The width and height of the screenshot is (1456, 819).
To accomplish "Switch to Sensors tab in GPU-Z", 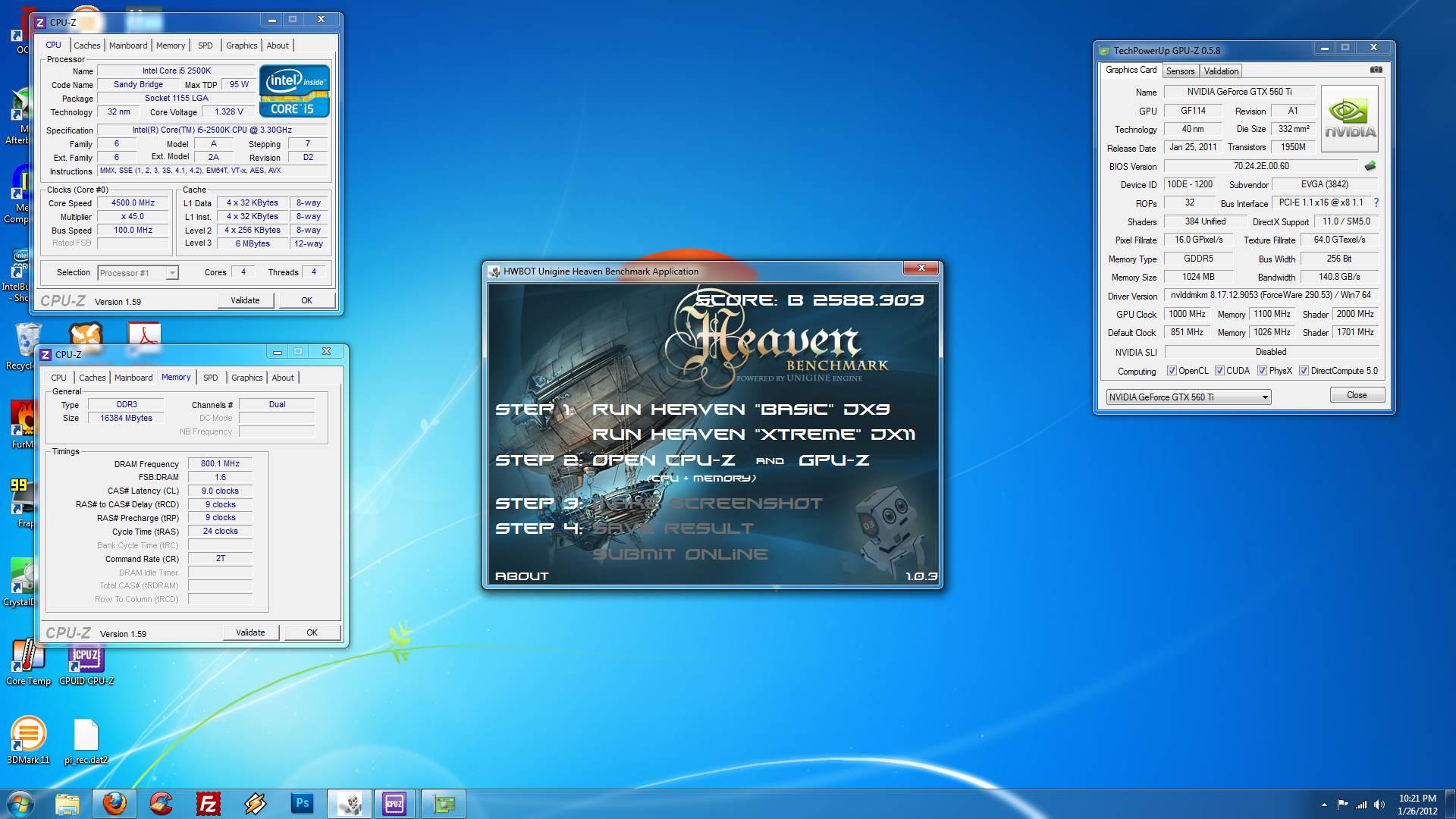I will (1180, 71).
